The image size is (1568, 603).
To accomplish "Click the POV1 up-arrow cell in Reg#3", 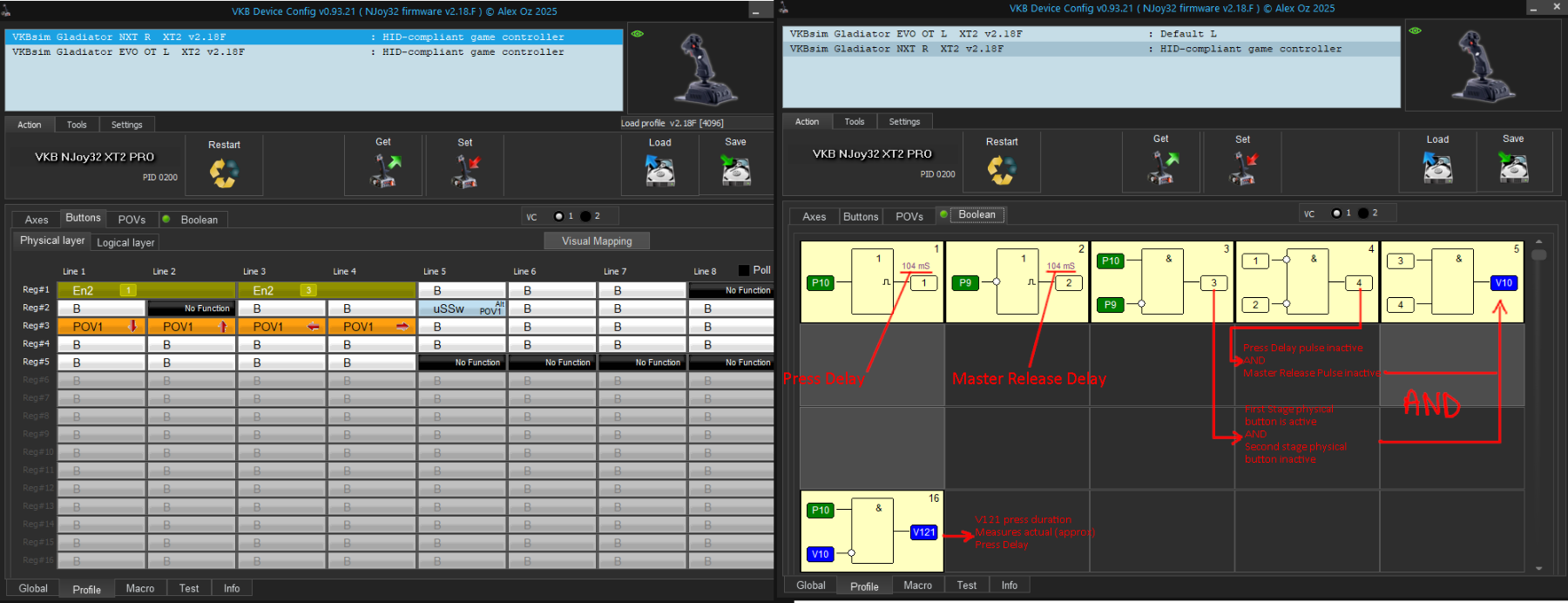I will click(x=192, y=327).
